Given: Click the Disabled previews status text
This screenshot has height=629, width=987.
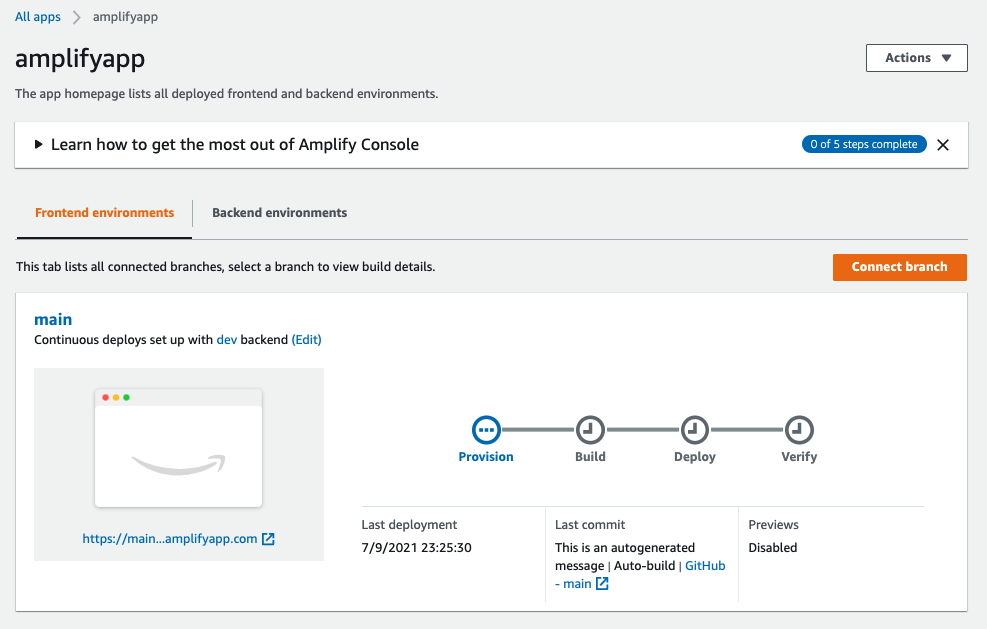Looking at the screenshot, I should [x=773, y=548].
